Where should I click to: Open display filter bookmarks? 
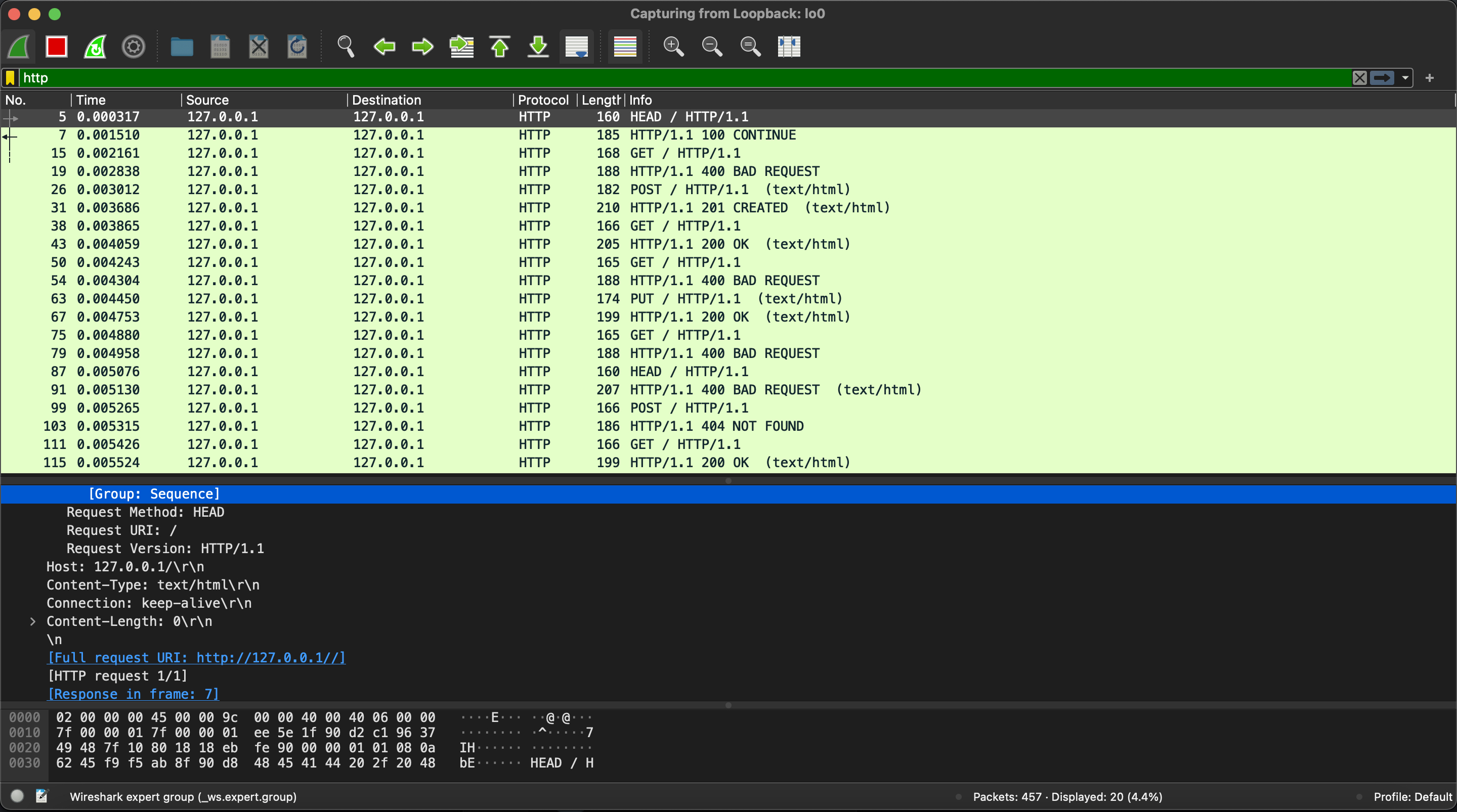coord(10,77)
